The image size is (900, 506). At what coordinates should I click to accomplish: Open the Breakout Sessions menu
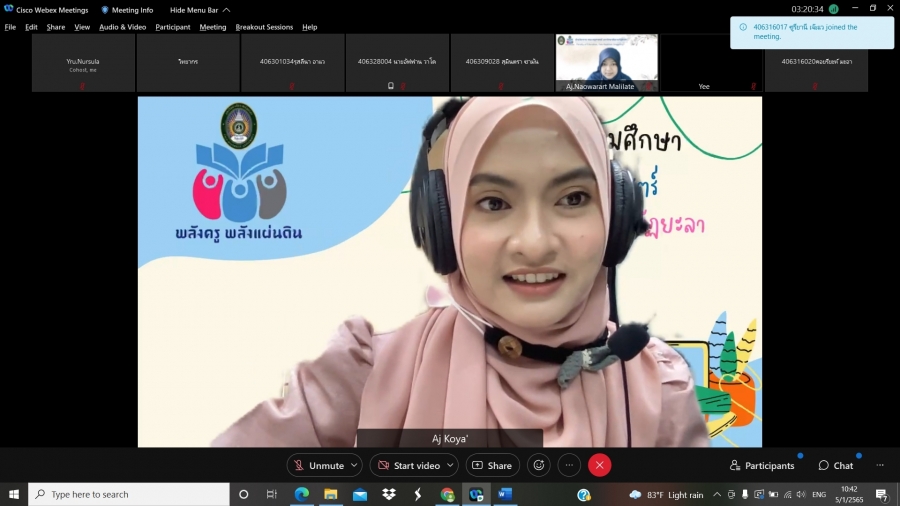[x=264, y=27]
